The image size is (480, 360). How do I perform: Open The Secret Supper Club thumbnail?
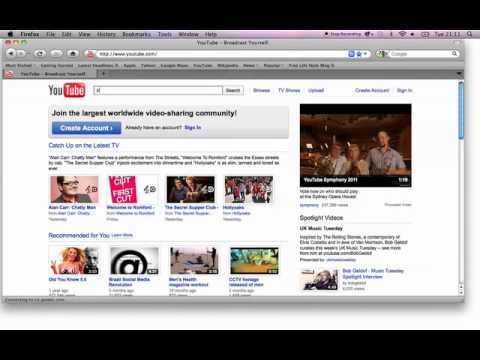click(191, 189)
